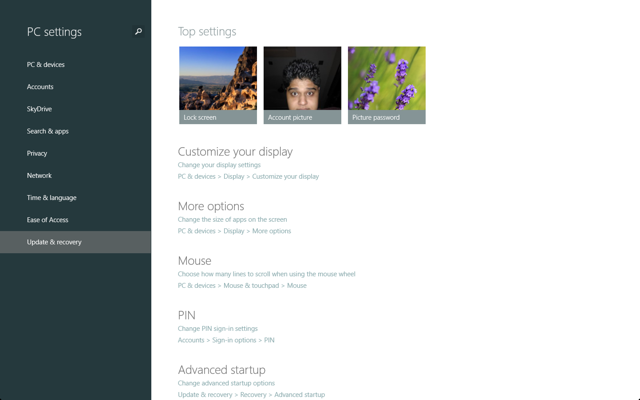This screenshot has width=640, height=400.
Task: Select Ease of Access
Action: click(x=47, y=220)
